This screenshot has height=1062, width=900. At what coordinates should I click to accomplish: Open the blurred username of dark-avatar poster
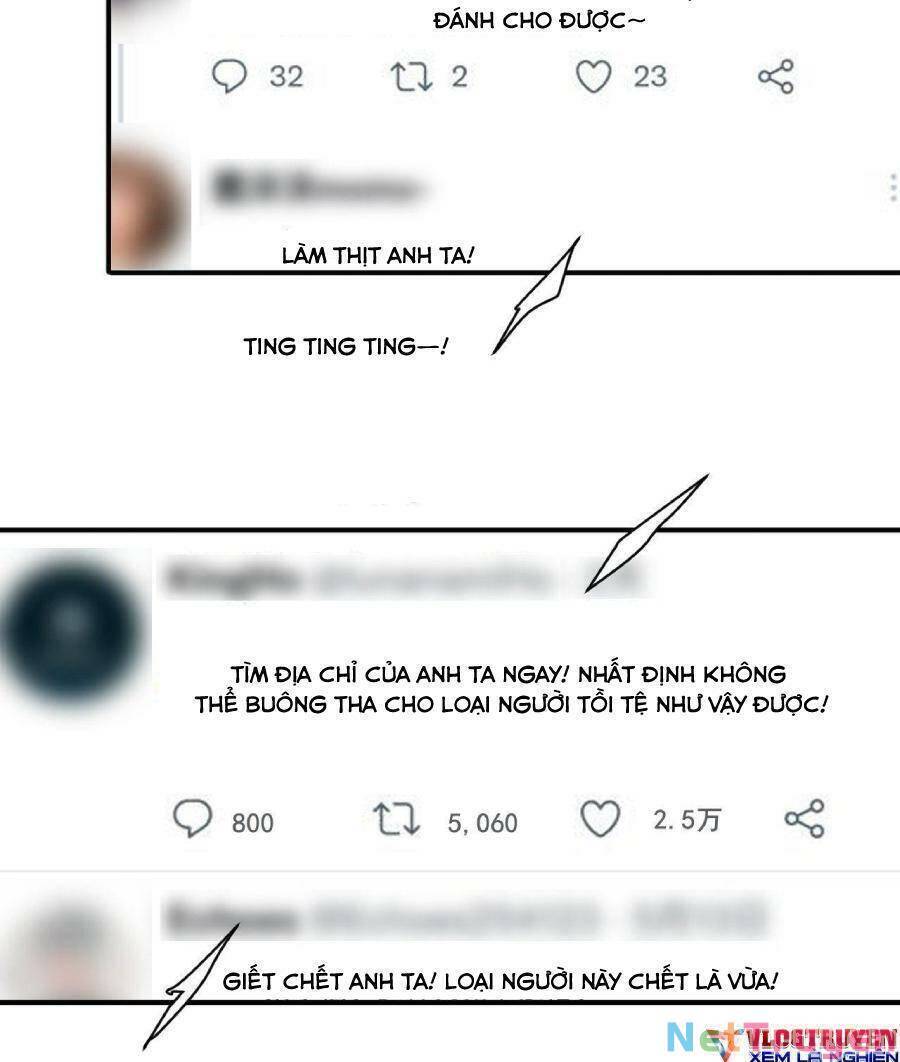[403, 578]
